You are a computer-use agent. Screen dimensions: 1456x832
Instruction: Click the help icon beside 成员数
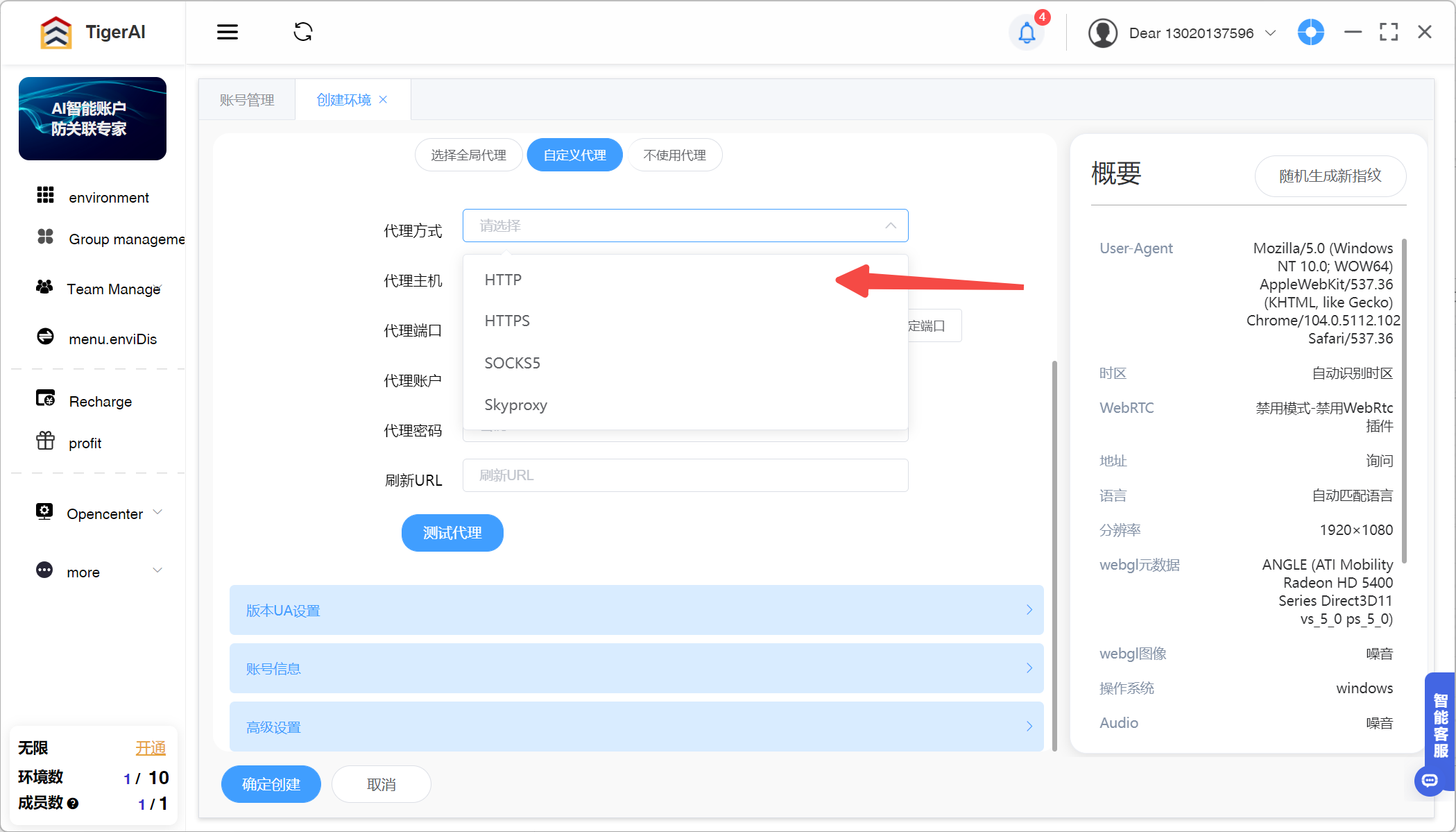73,803
